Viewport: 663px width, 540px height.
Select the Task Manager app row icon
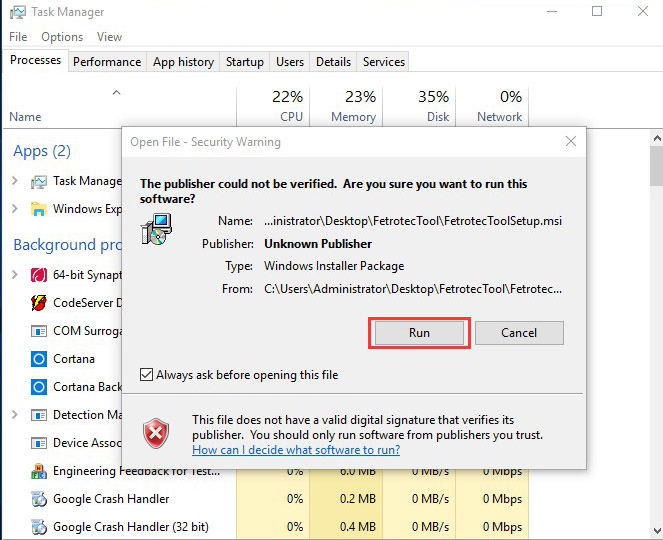[x=39, y=182]
